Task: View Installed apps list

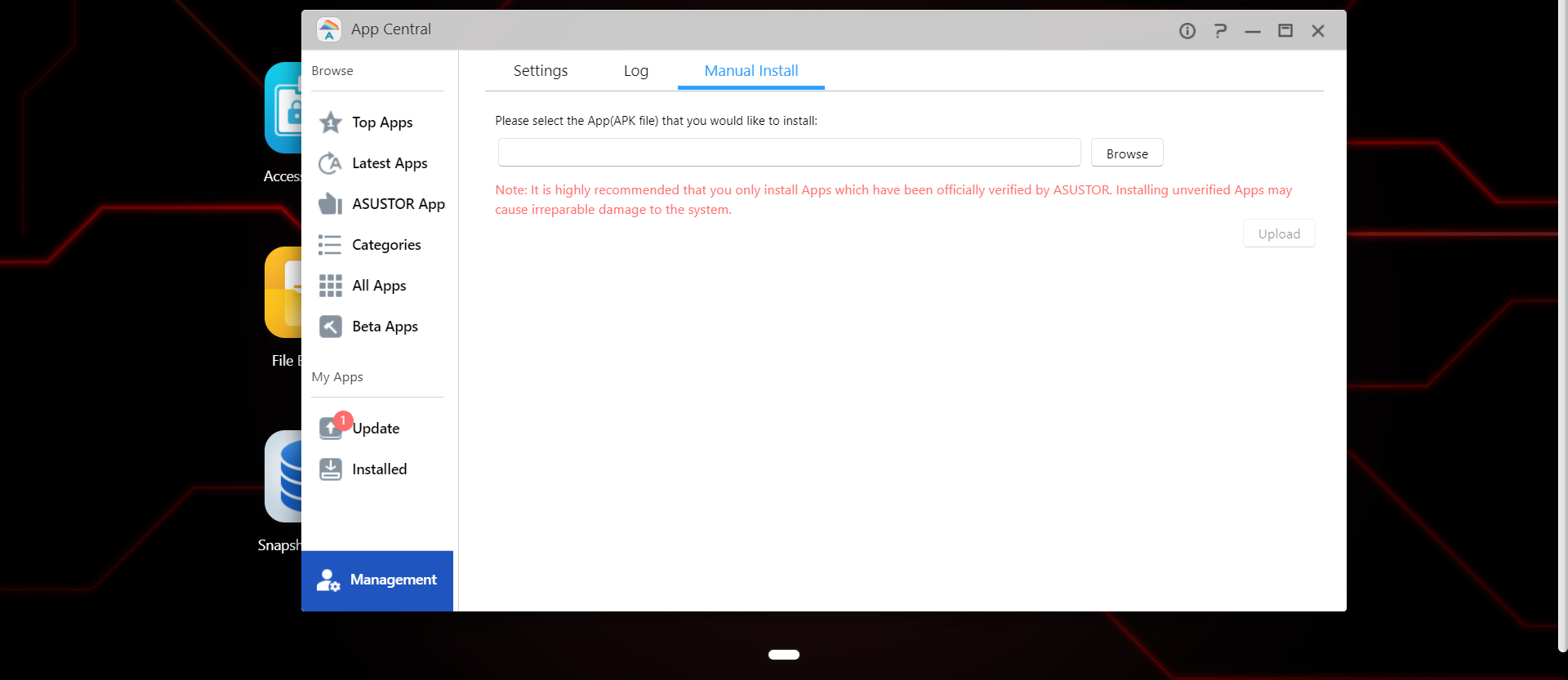Action: click(x=378, y=469)
